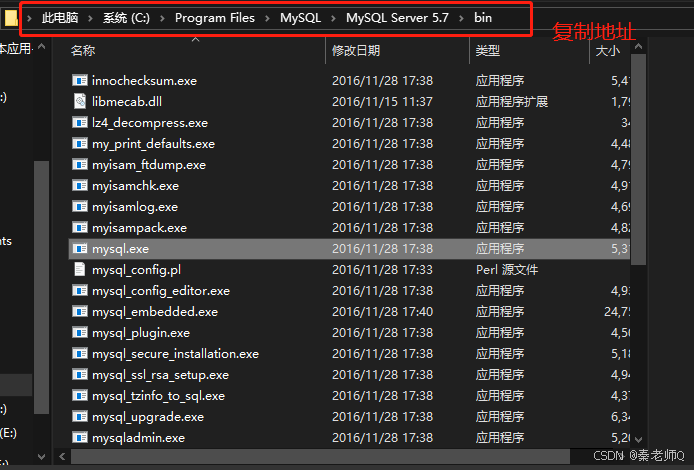The width and height of the screenshot is (694, 470).
Task: Click the Perl 源文件 type cell
Action: pyautogui.click(x=507, y=270)
